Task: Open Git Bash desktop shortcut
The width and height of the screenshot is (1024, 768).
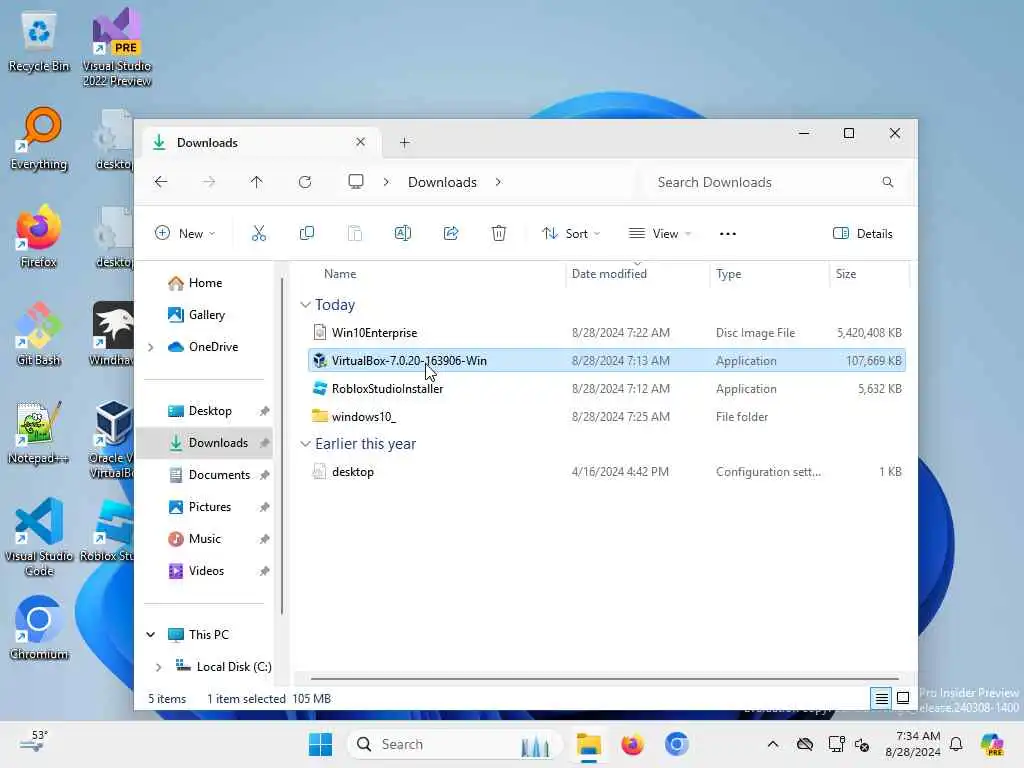Action: (39, 334)
